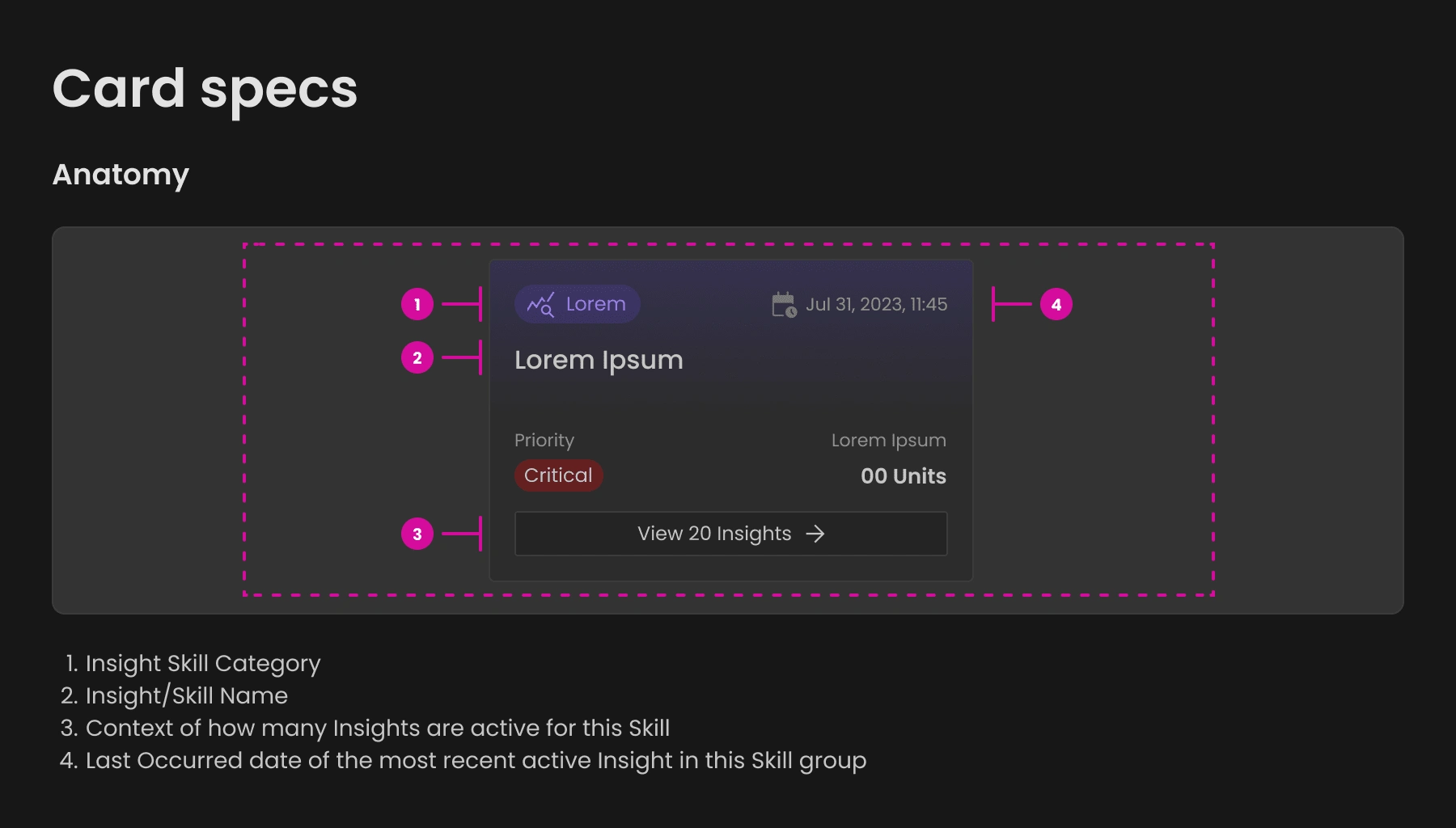Select the Lorem category chip

578,305
